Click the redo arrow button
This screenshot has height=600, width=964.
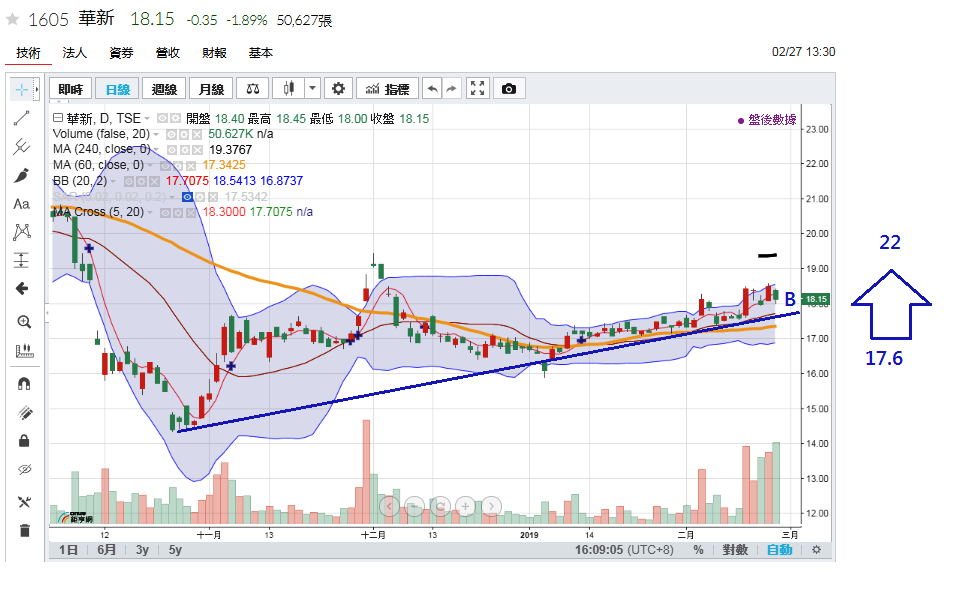[452, 89]
